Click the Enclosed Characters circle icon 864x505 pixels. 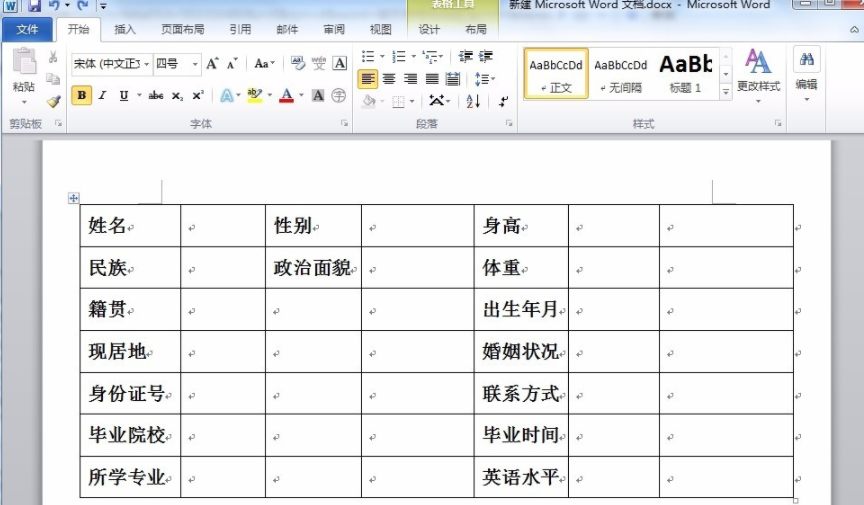(338, 96)
